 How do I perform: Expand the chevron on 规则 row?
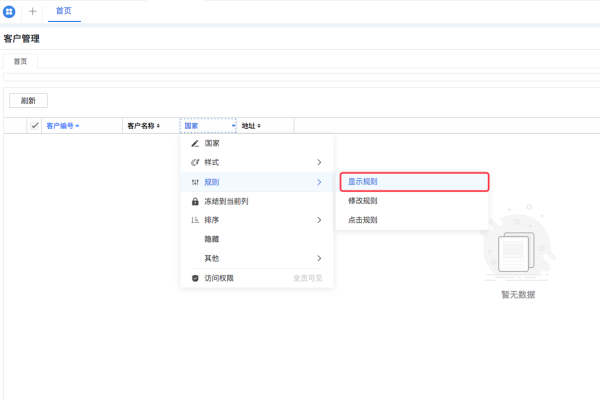[x=319, y=182]
